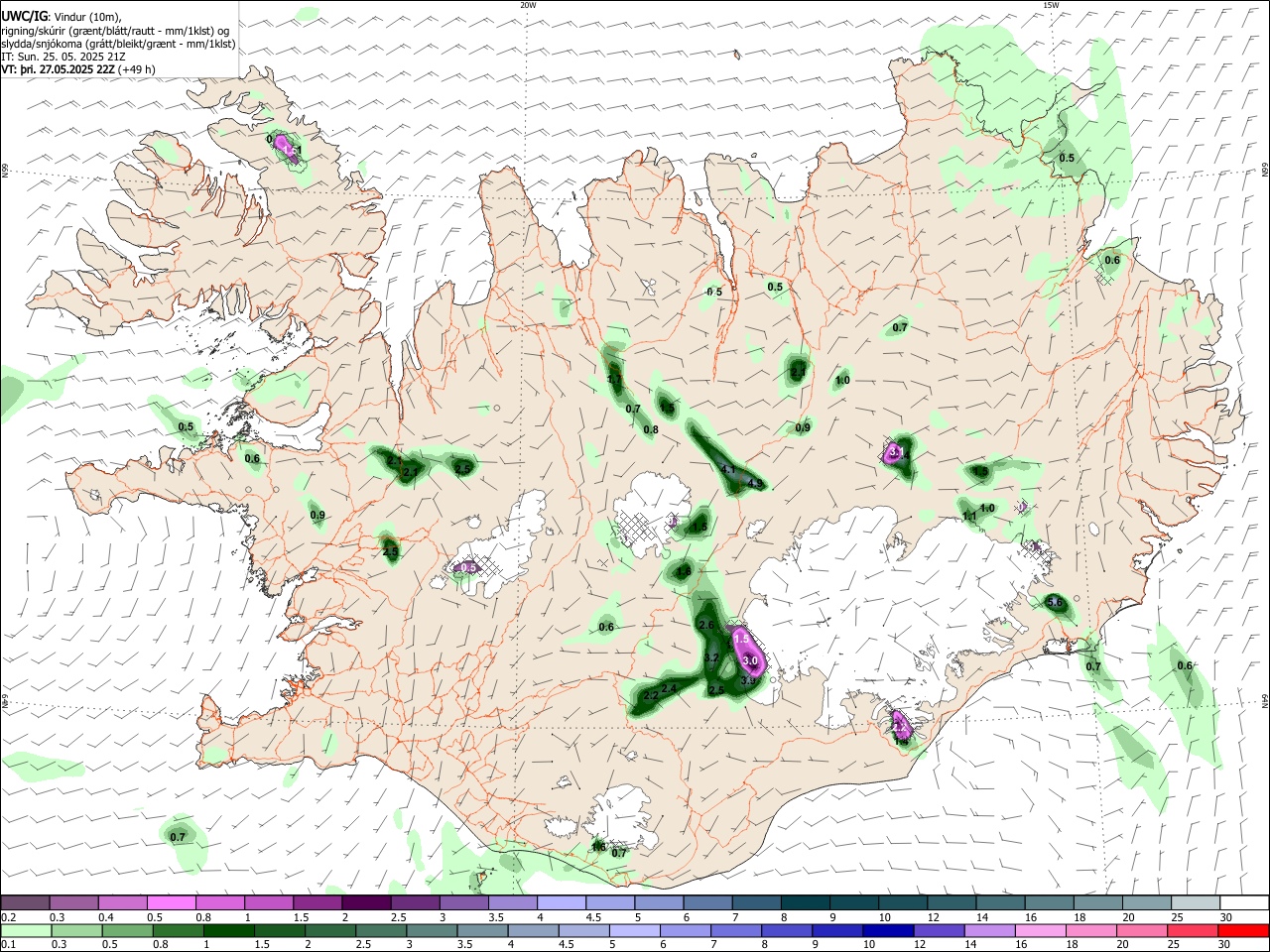Viewport: 1270px width, 952px height.
Task: Click the 0.6 value offshore to the east
Action: (x=1184, y=665)
